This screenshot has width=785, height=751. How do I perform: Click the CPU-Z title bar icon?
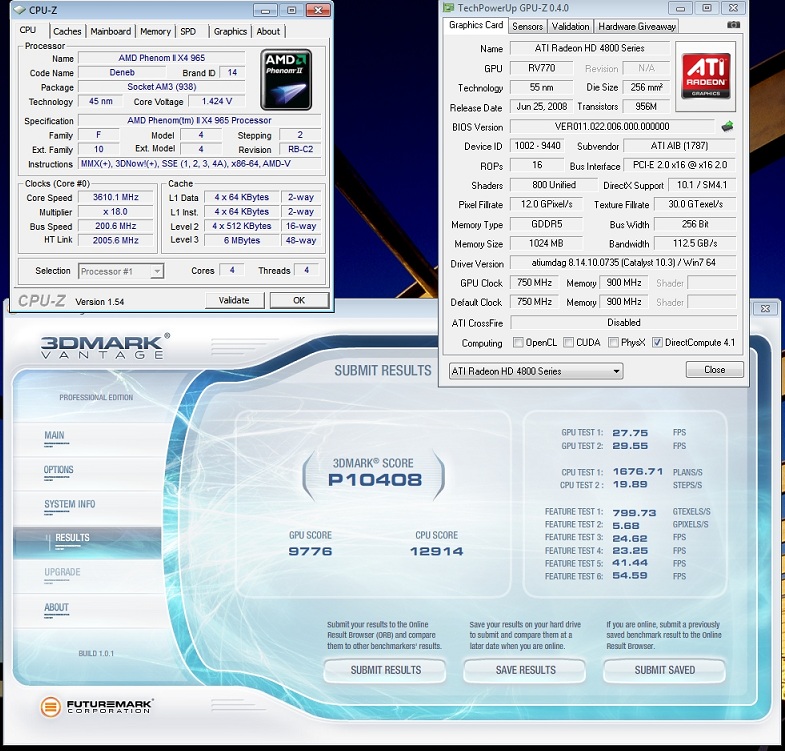coord(20,10)
